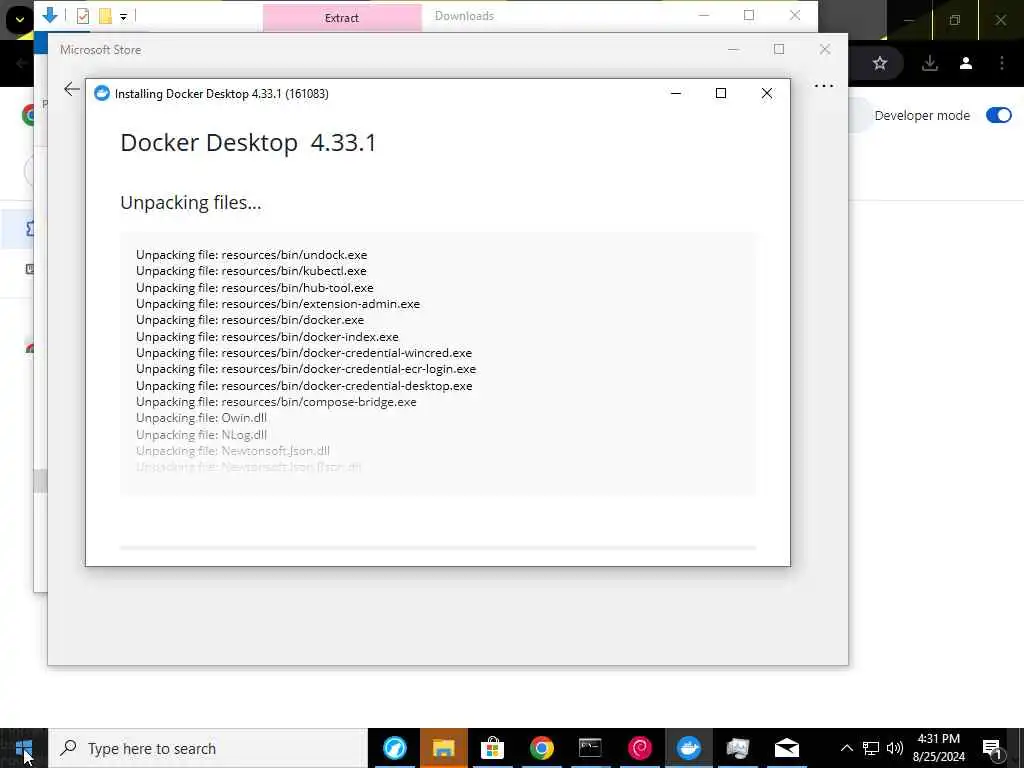Open the first blue circular taskbar app
The height and width of the screenshot is (768, 1024).
tap(394, 748)
